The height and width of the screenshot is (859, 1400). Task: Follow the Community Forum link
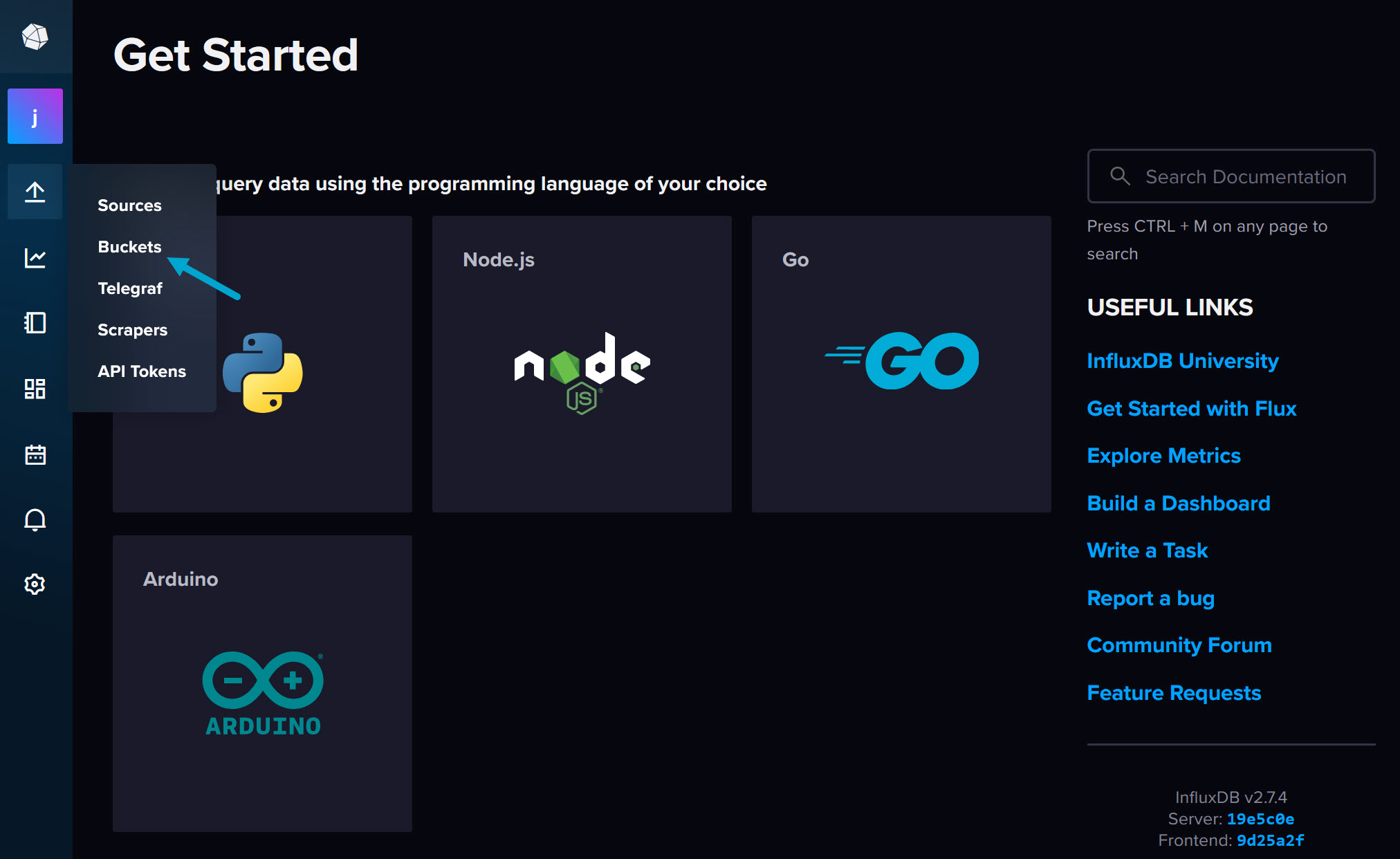[x=1179, y=645]
